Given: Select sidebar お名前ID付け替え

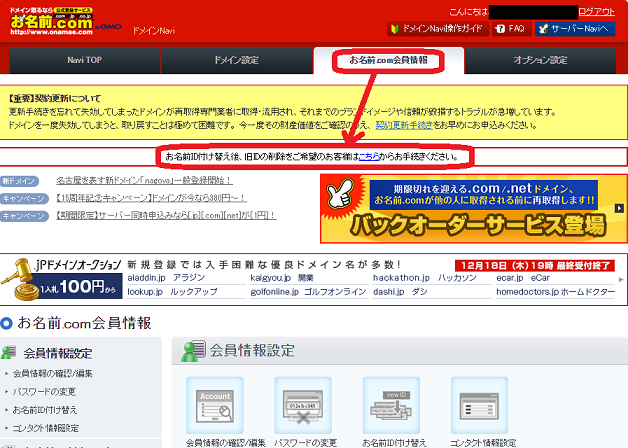Looking at the screenshot, I should [x=45, y=410].
